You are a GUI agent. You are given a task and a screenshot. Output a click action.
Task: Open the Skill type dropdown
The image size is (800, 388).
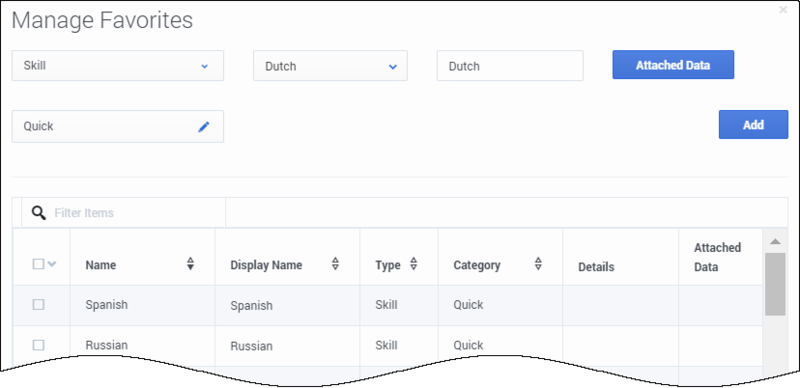coord(118,65)
